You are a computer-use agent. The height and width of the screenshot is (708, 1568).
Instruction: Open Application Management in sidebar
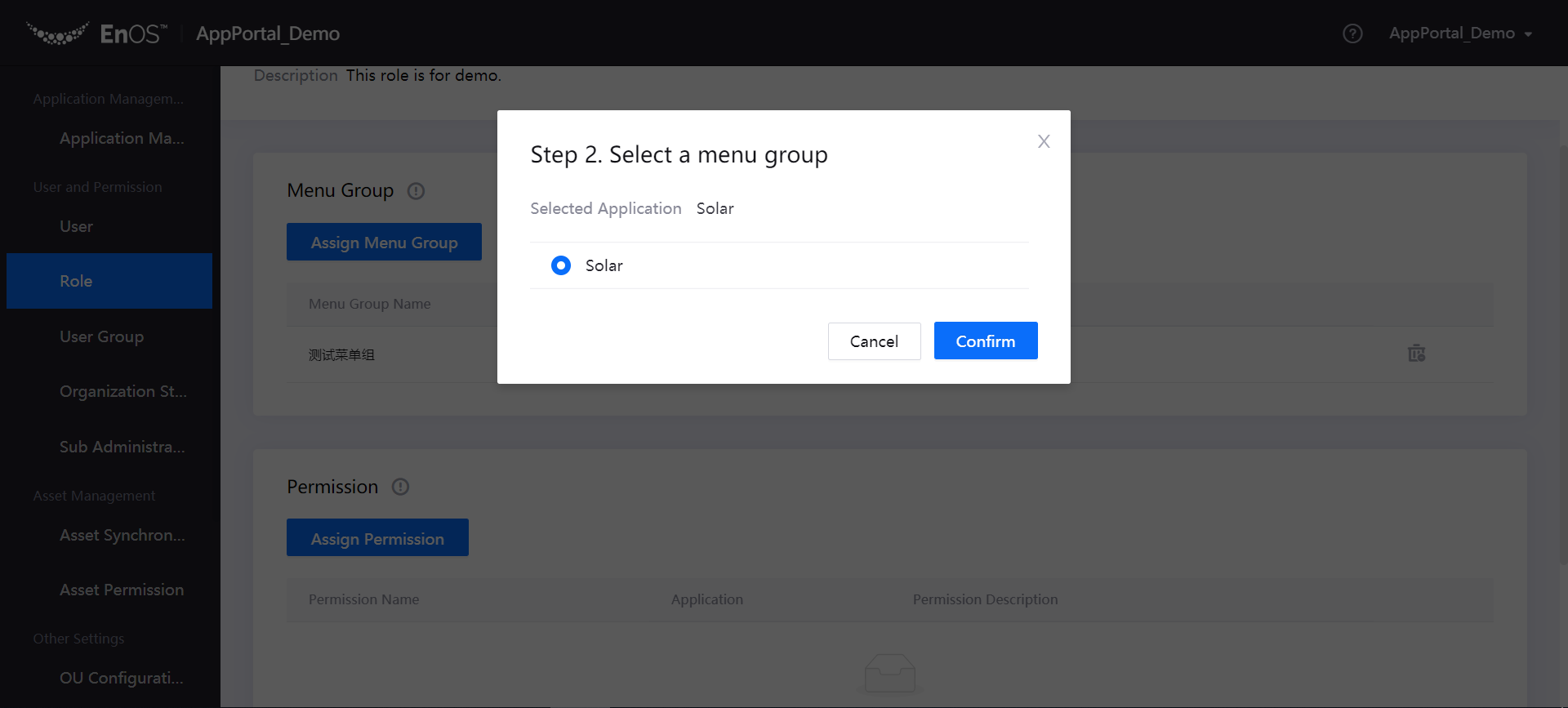(122, 138)
